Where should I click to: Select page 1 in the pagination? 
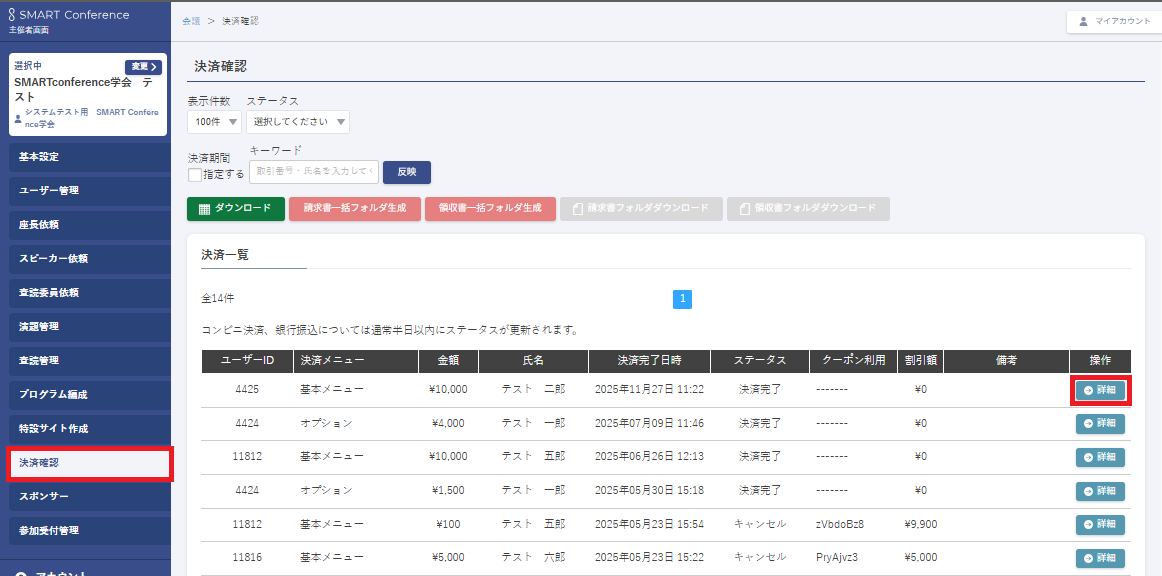coord(682,299)
